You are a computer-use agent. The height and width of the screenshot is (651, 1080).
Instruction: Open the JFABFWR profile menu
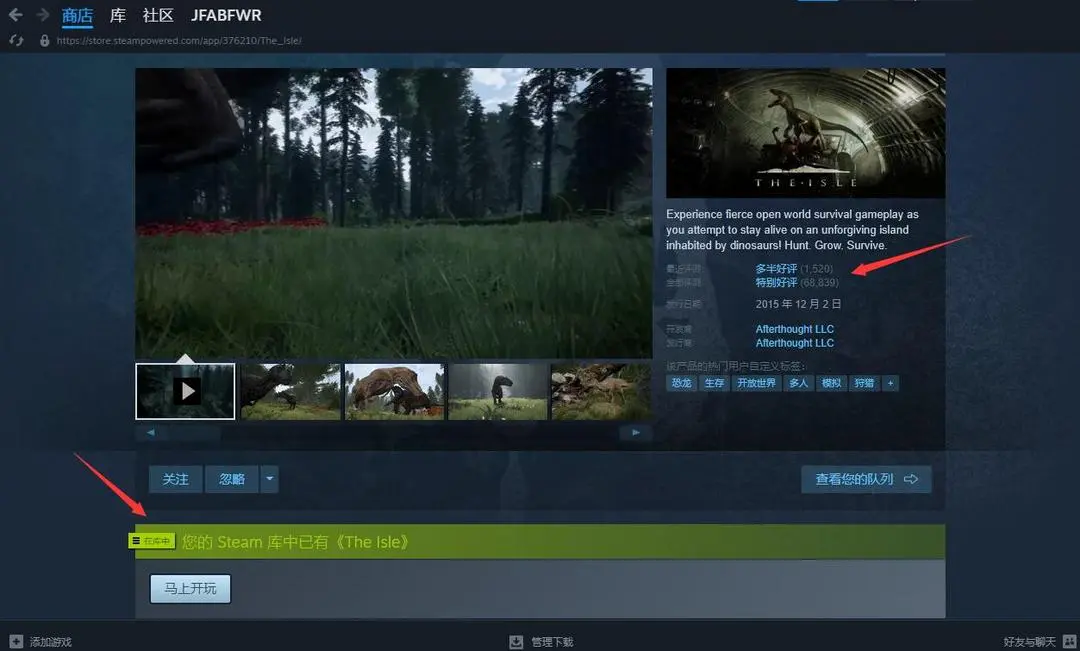tap(226, 15)
